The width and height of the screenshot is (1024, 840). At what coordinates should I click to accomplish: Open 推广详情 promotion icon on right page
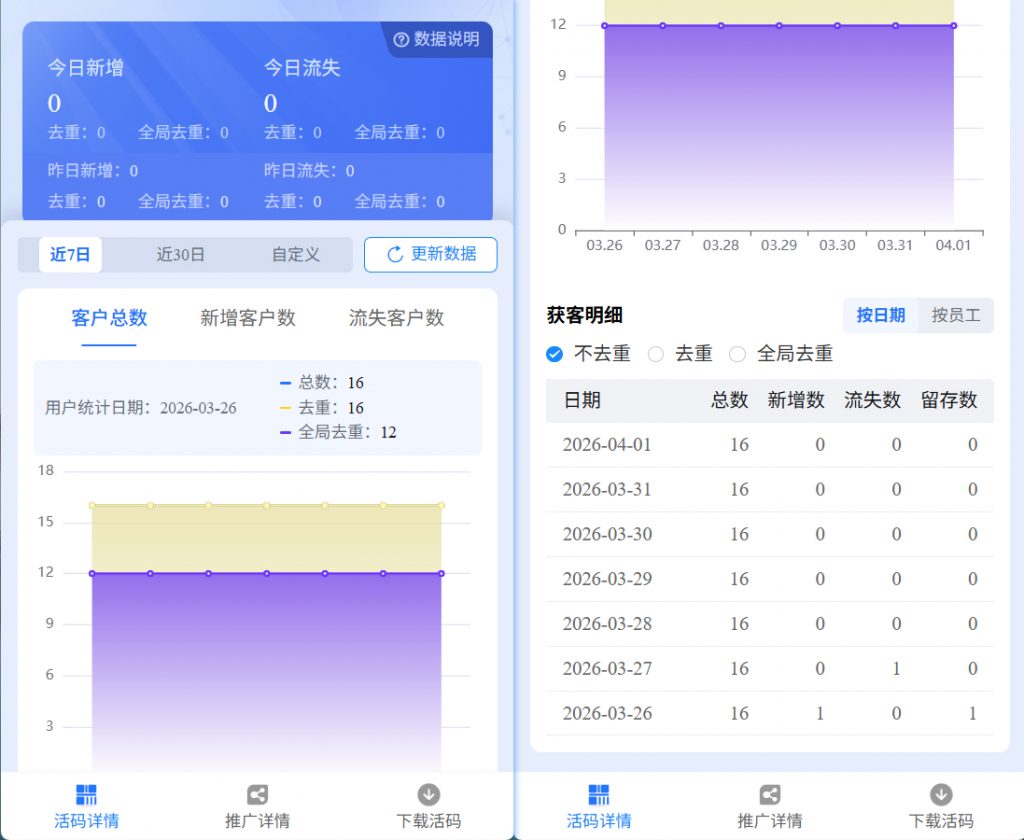tap(768, 793)
